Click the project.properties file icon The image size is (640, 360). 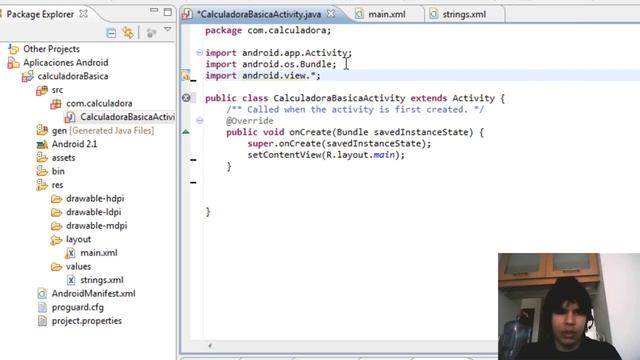pyautogui.click(x=42, y=321)
